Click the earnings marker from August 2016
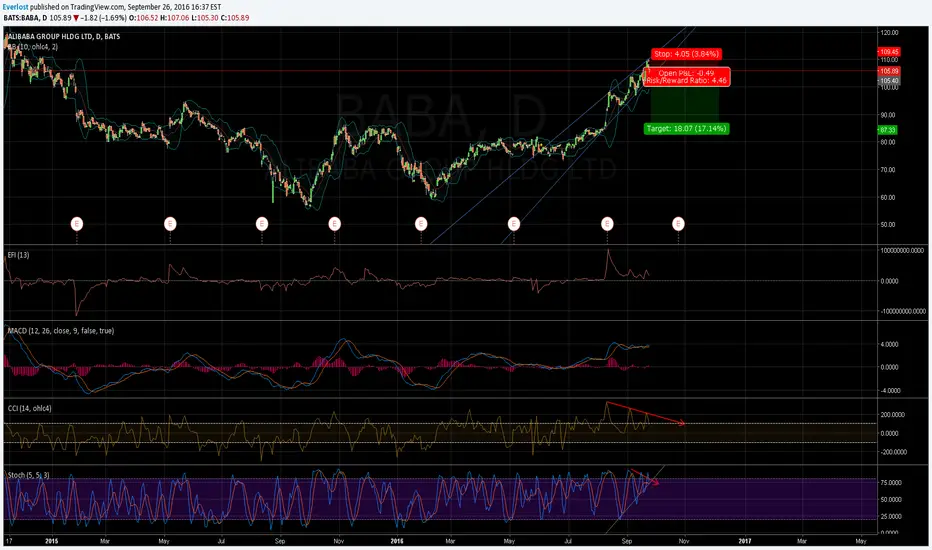Screen dimensions: 932x550 607,224
